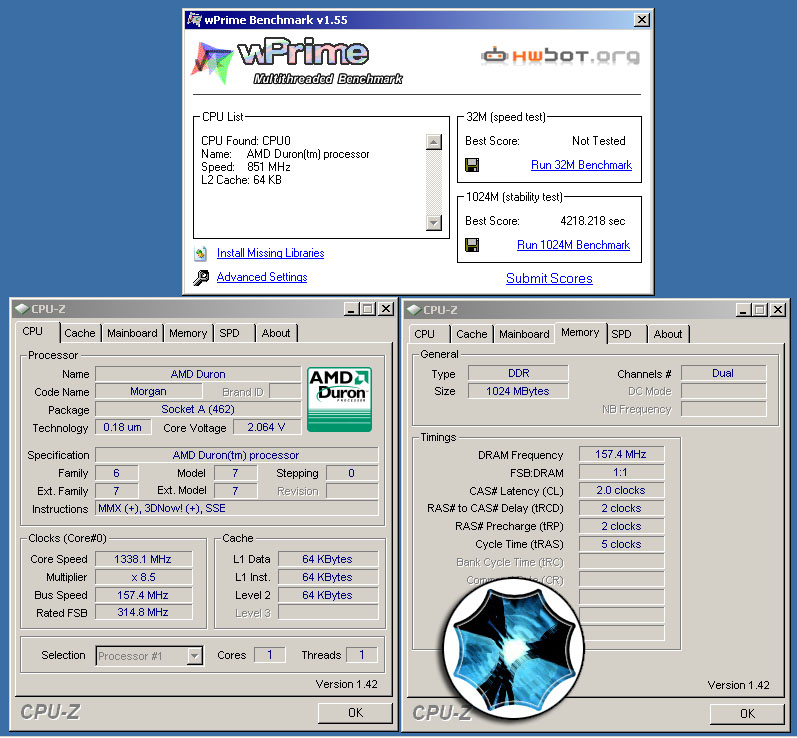This screenshot has height=738, width=797.
Task: Click the AMD Duron processor logo
Action: 340,400
